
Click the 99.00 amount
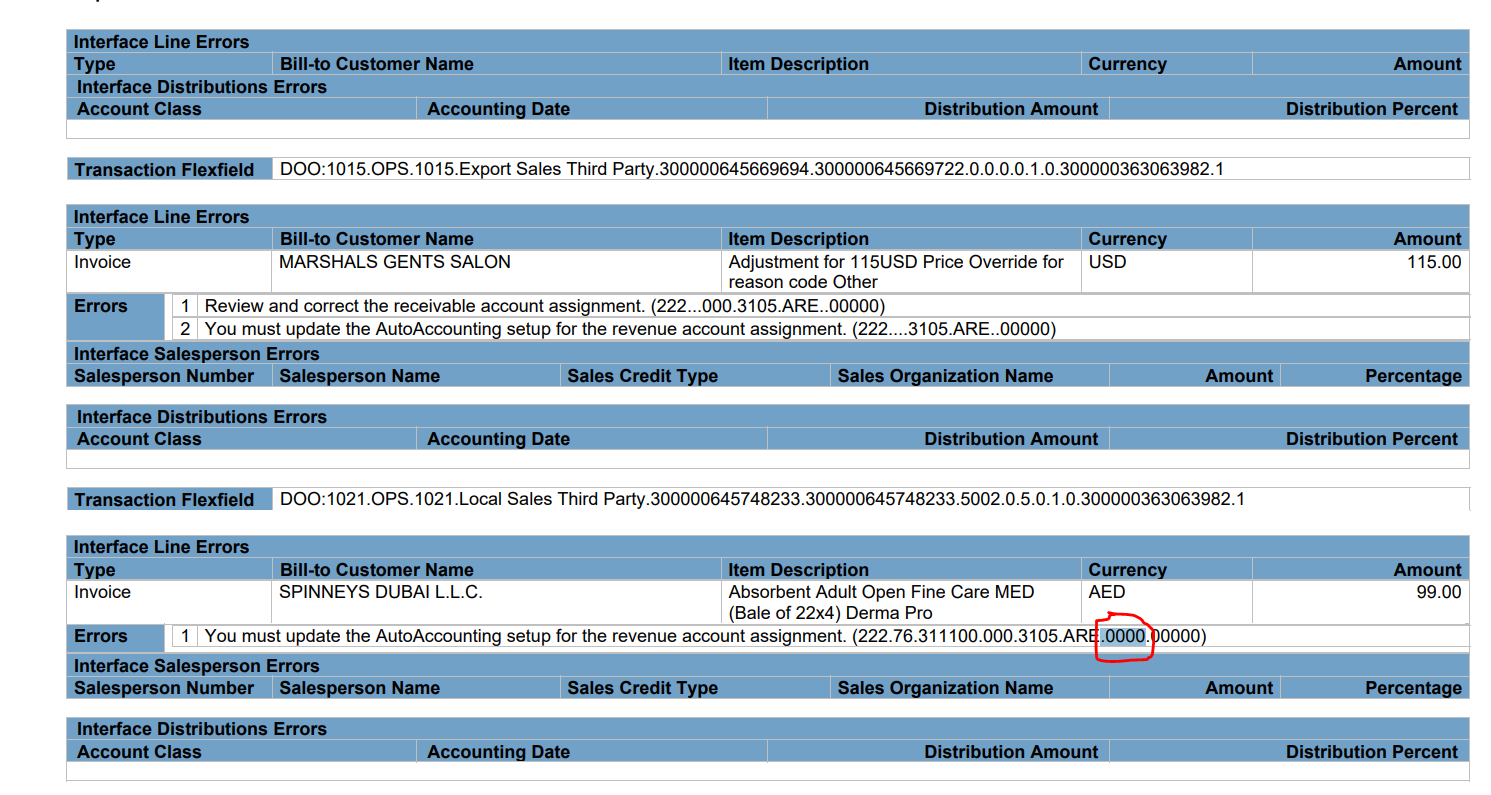pyautogui.click(x=1439, y=592)
